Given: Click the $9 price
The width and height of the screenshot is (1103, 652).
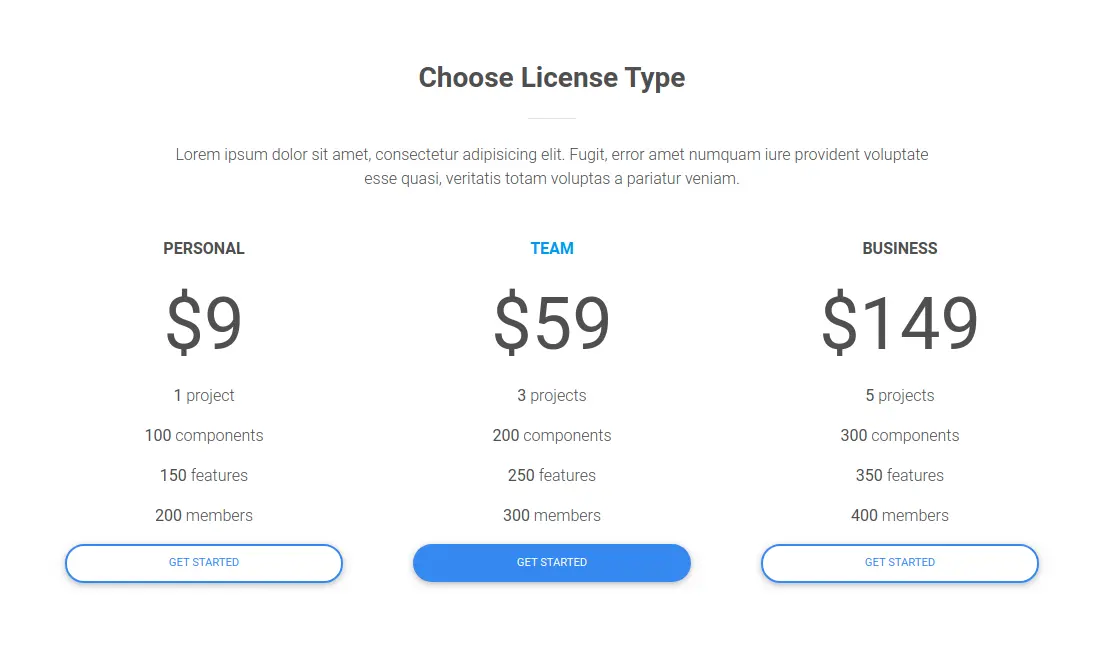Looking at the screenshot, I should [x=204, y=323].
